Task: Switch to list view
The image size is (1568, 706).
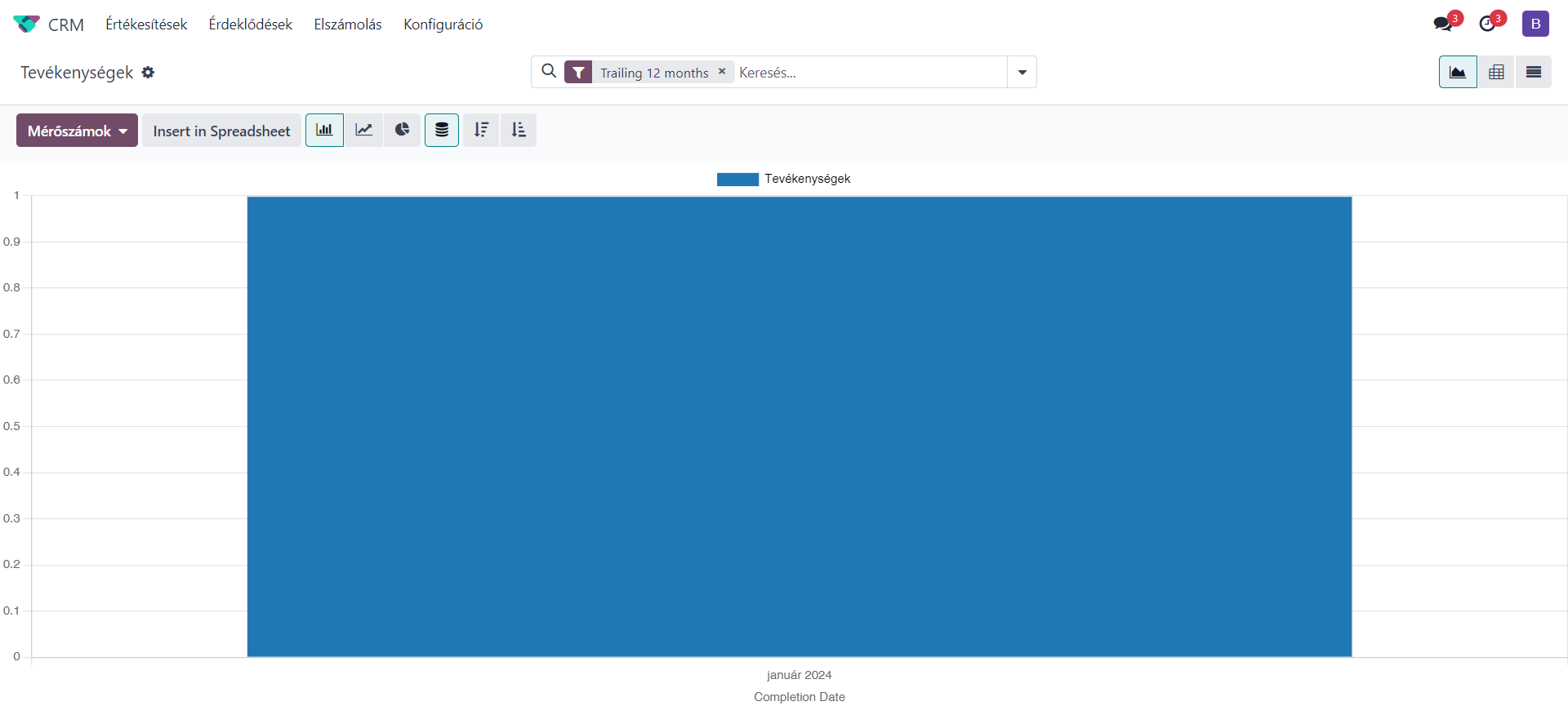Action: (x=1534, y=72)
